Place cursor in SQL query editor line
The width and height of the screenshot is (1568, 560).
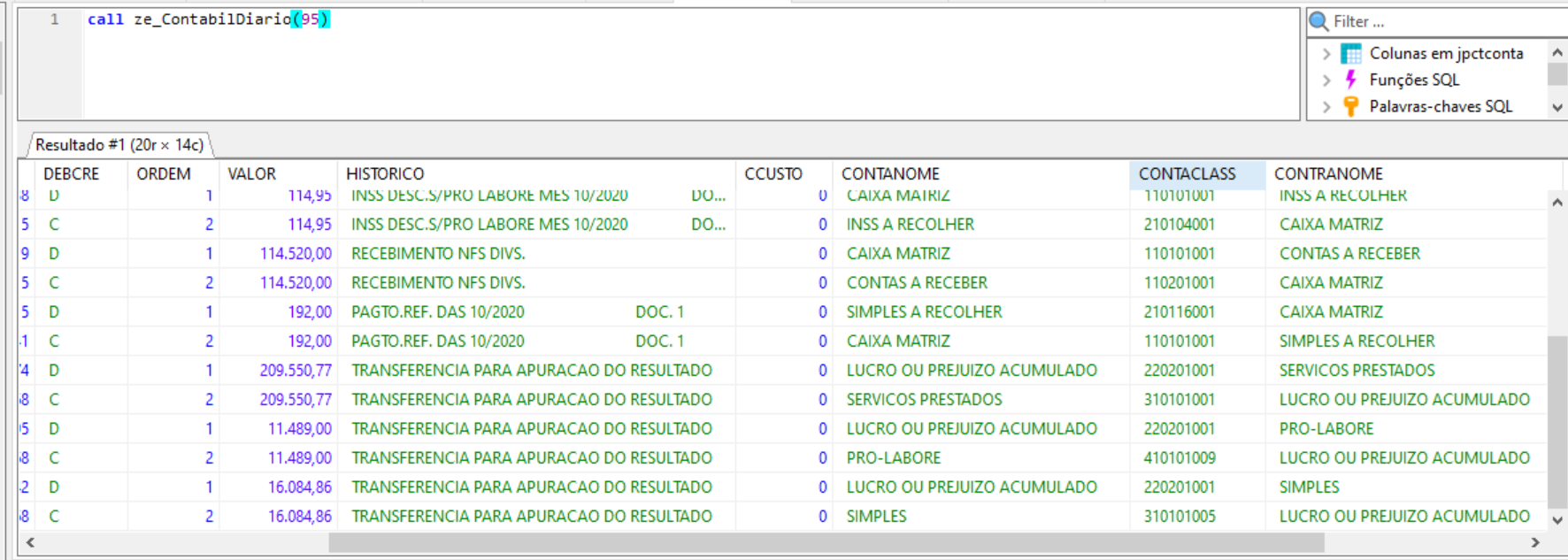click(619, 19)
